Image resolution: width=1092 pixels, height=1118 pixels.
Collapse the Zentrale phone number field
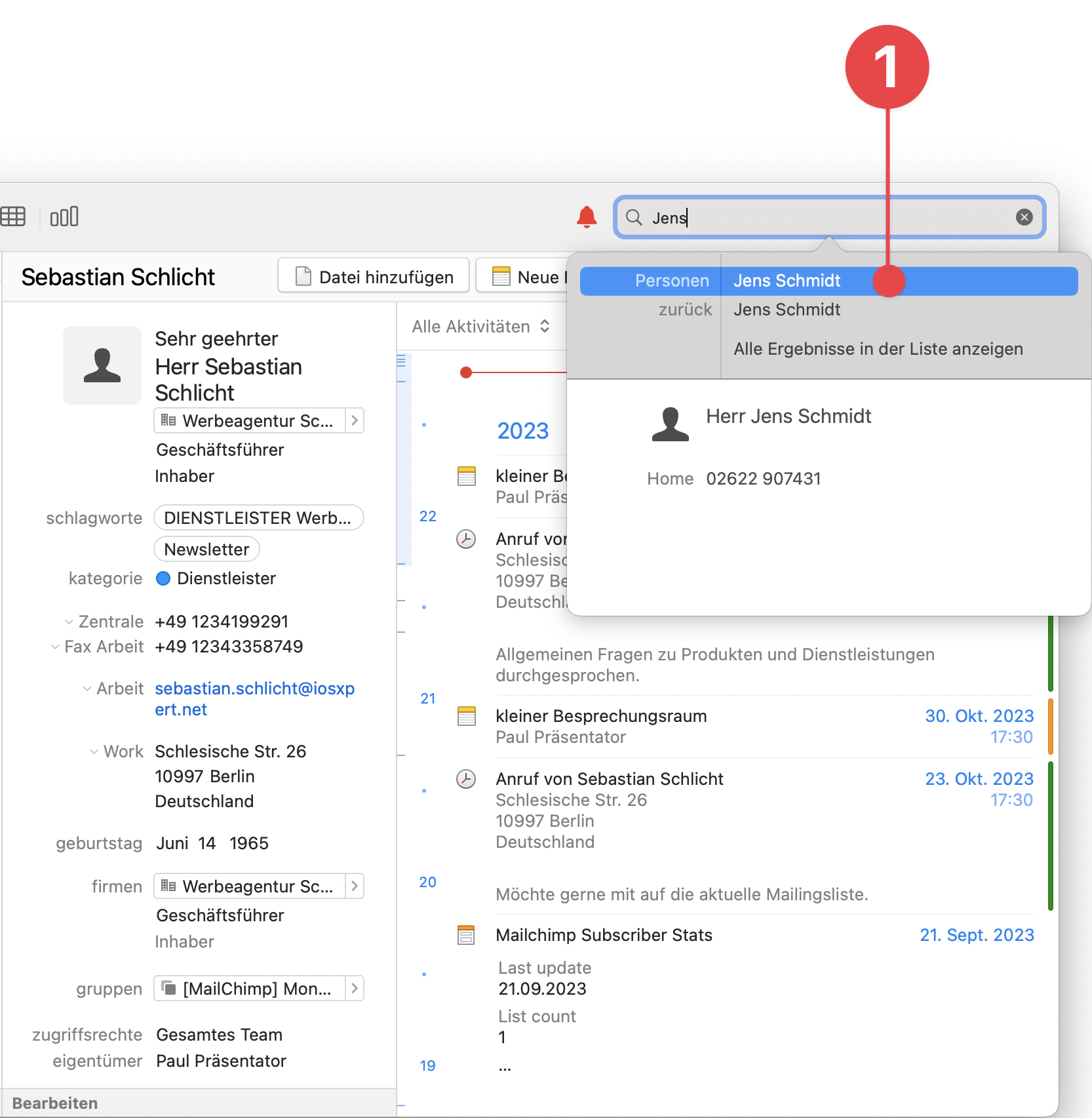point(69,621)
